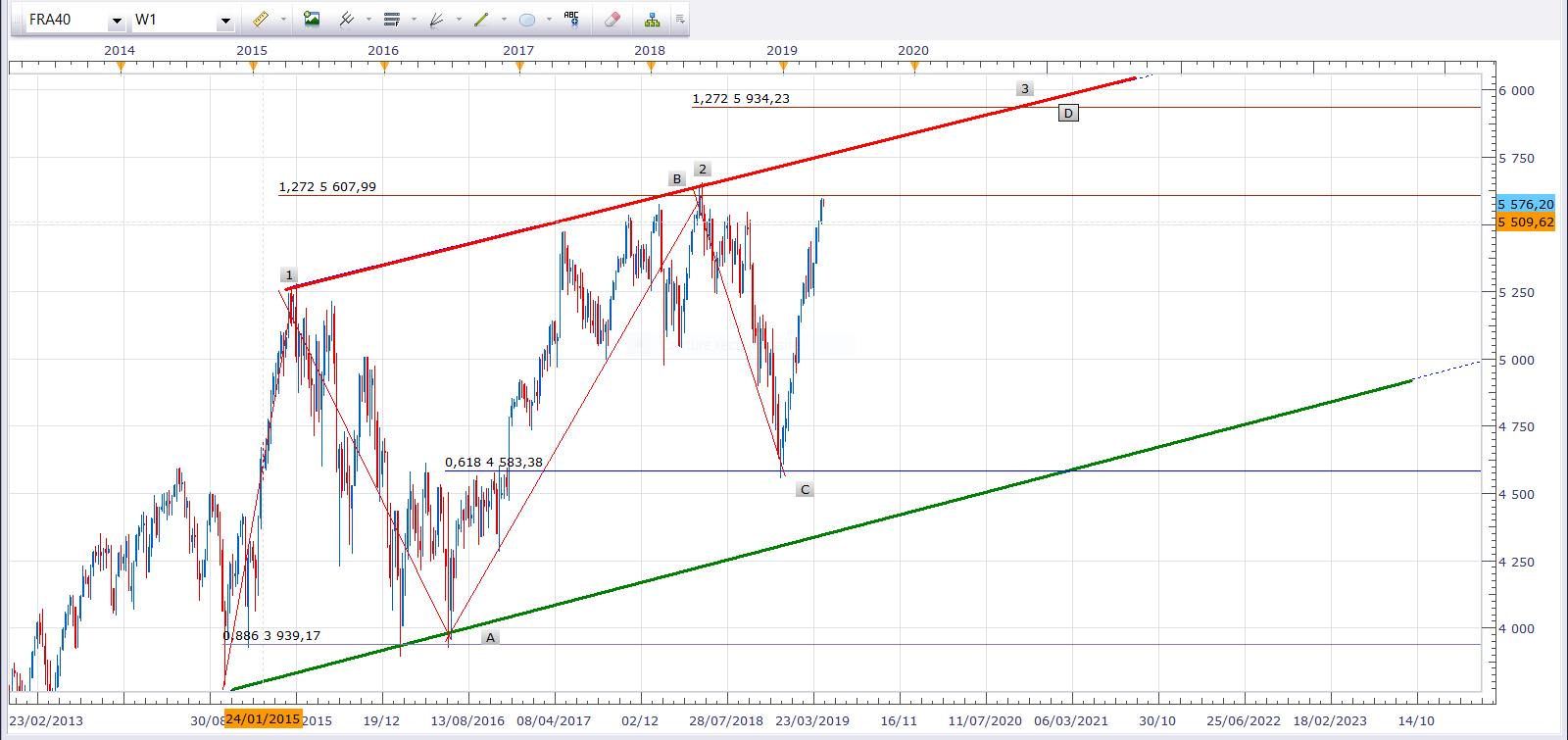Click the 2015 year marker triangle

tap(253, 67)
